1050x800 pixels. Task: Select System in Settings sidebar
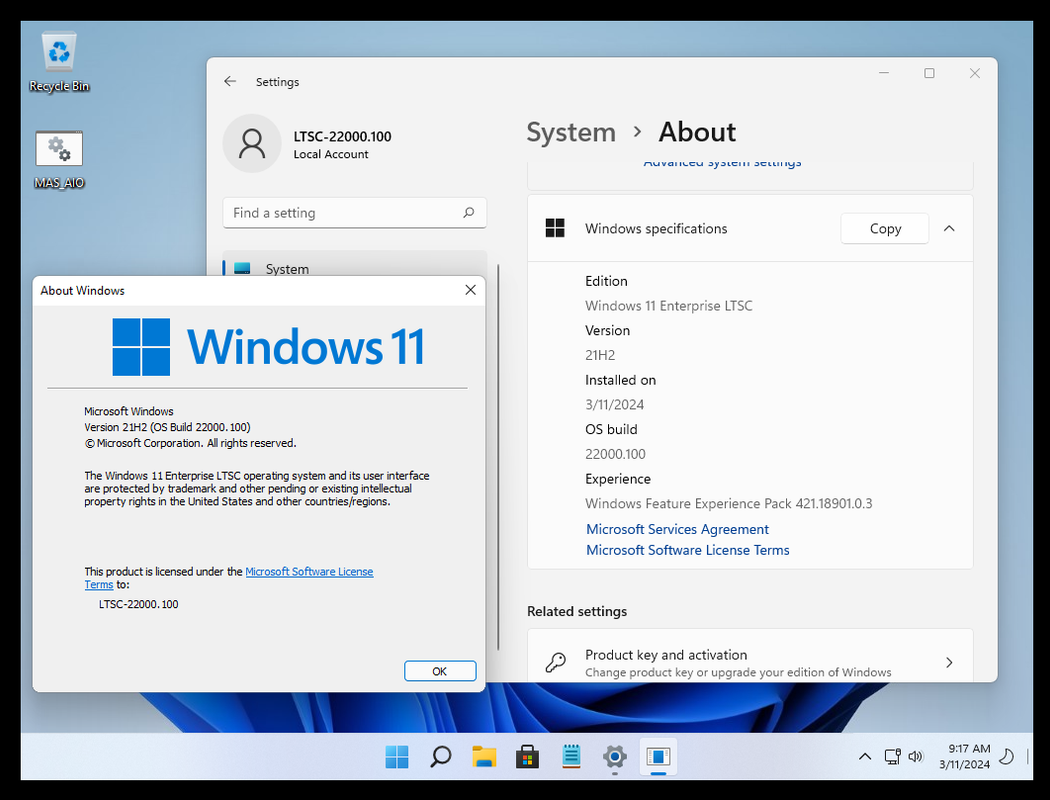tap(355, 265)
